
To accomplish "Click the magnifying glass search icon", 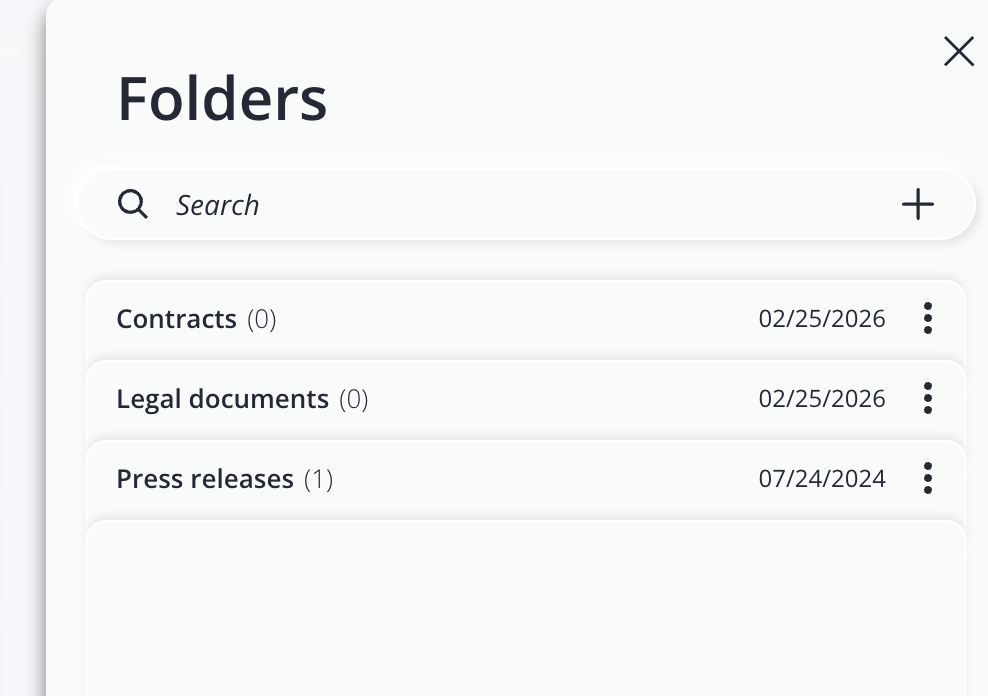I will point(133,204).
